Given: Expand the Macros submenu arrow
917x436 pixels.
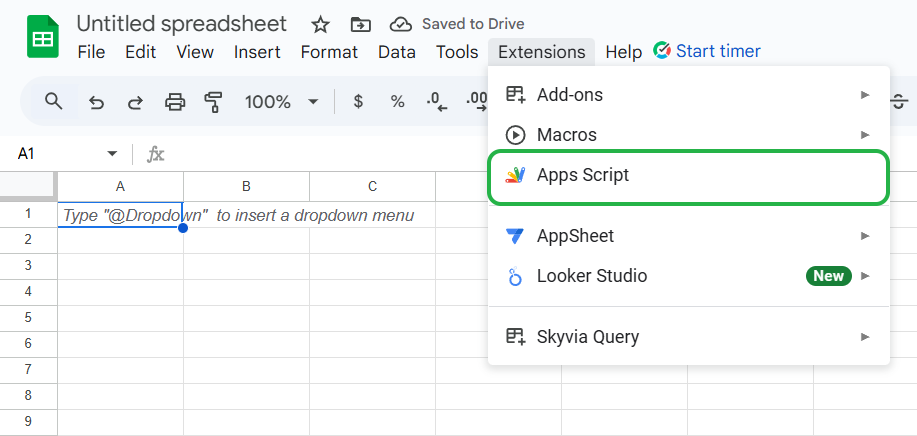Looking at the screenshot, I should coord(865,135).
